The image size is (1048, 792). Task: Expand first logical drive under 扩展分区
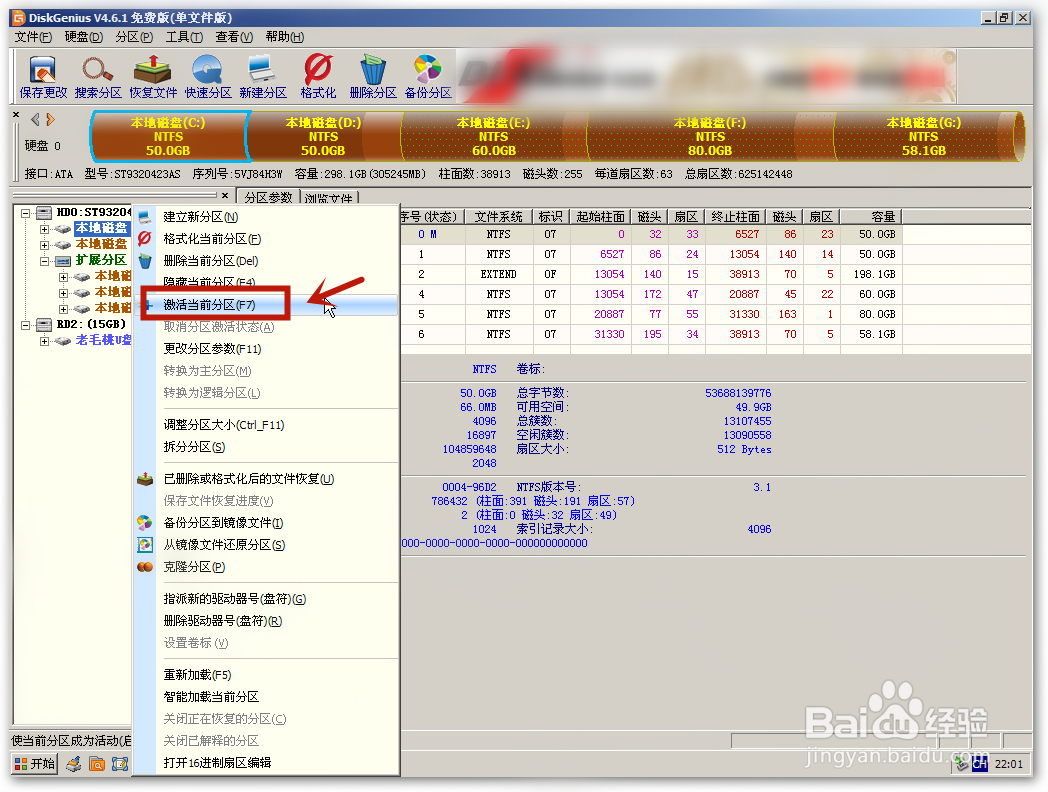63,277
